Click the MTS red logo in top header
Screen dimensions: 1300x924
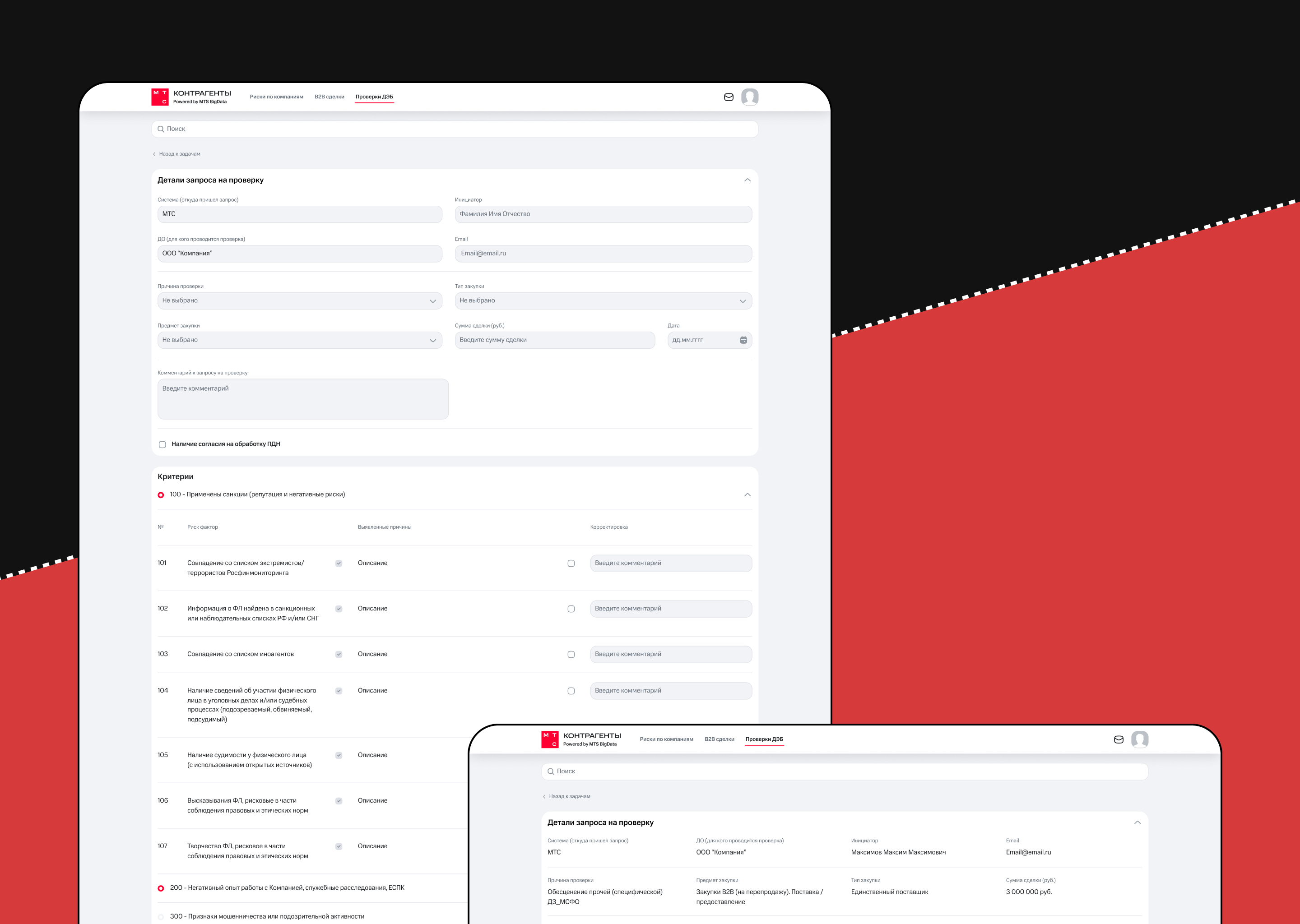click(x=160, y=97)
